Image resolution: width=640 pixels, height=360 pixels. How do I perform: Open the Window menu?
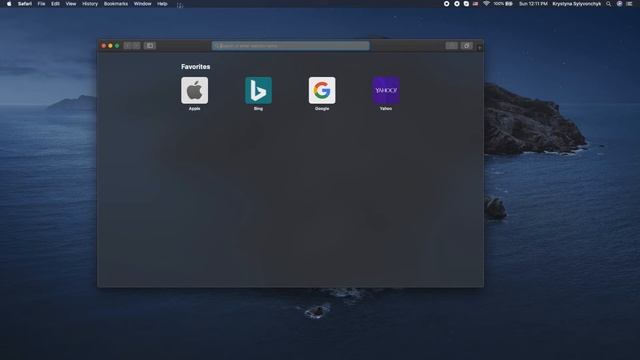[x=142, y=4]
